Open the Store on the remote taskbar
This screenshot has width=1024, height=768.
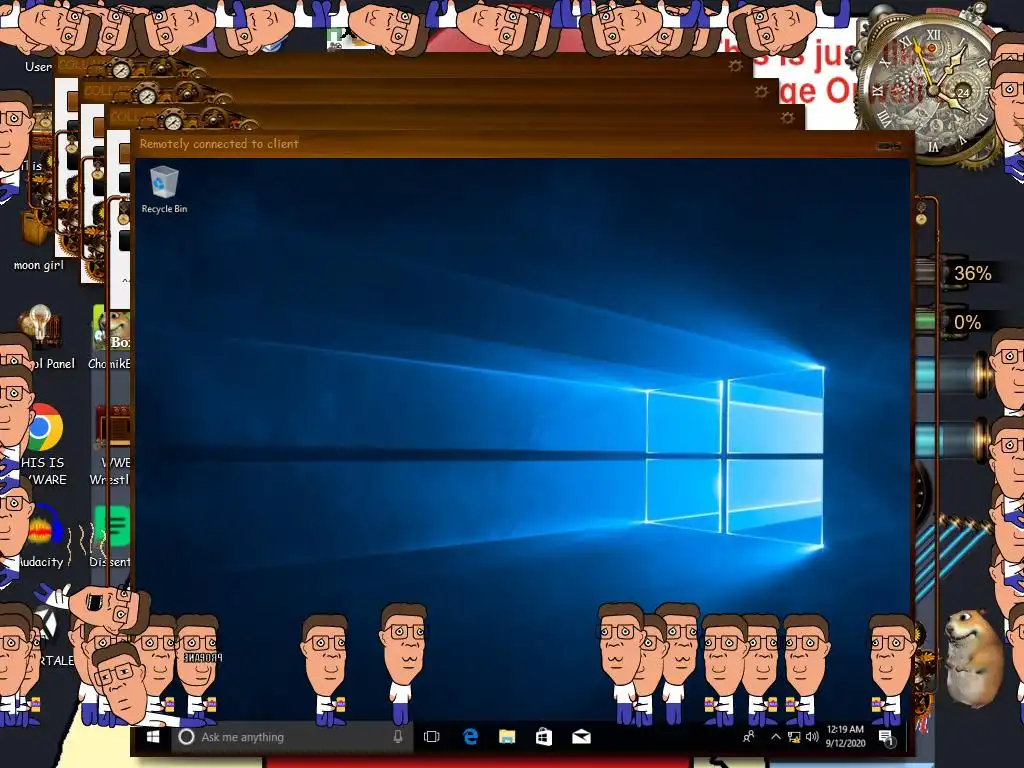click(544, 737)
